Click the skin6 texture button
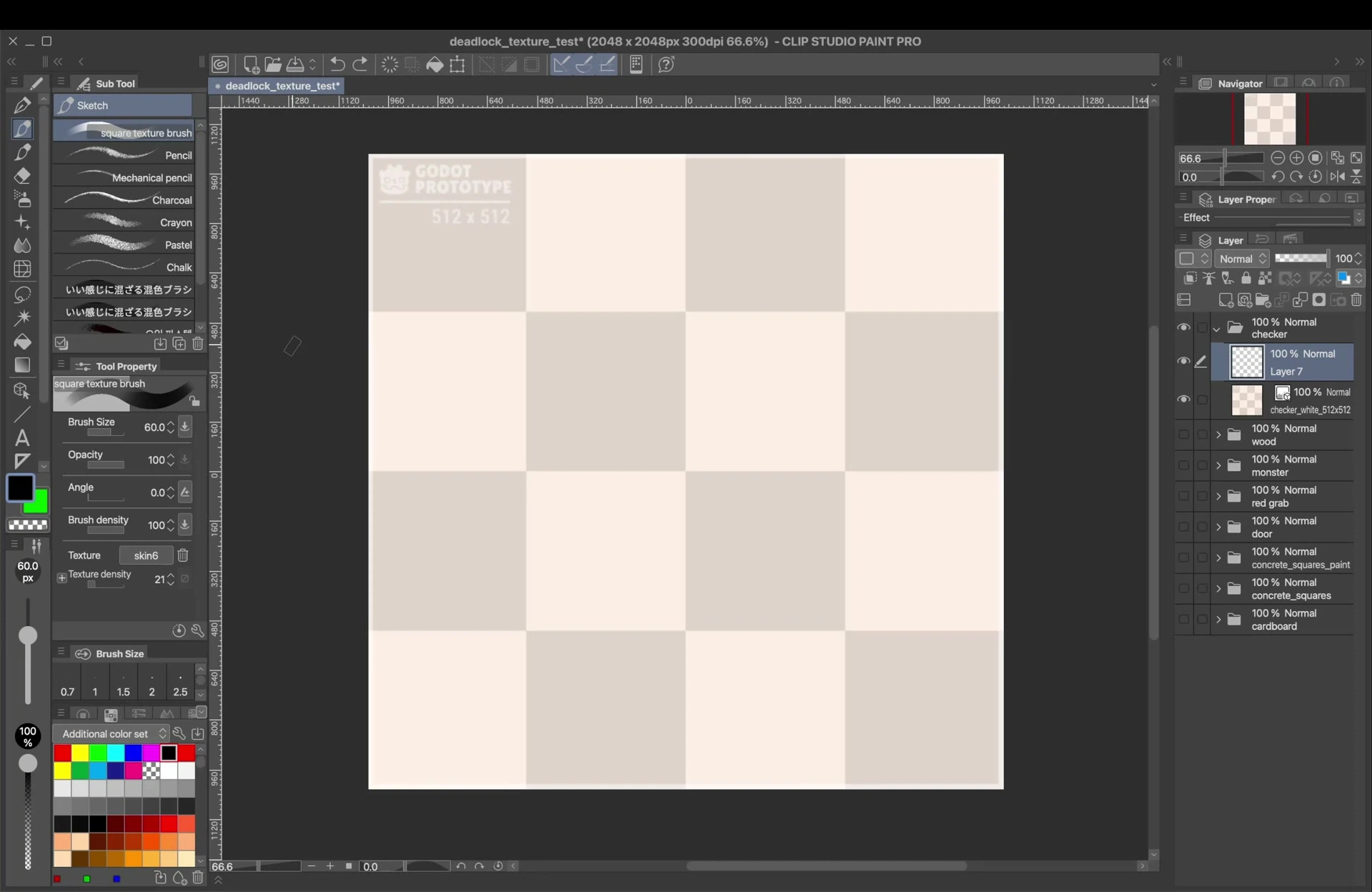Image resolution: width=1372 pixels, height=892 pixels. tap(146, 555)
